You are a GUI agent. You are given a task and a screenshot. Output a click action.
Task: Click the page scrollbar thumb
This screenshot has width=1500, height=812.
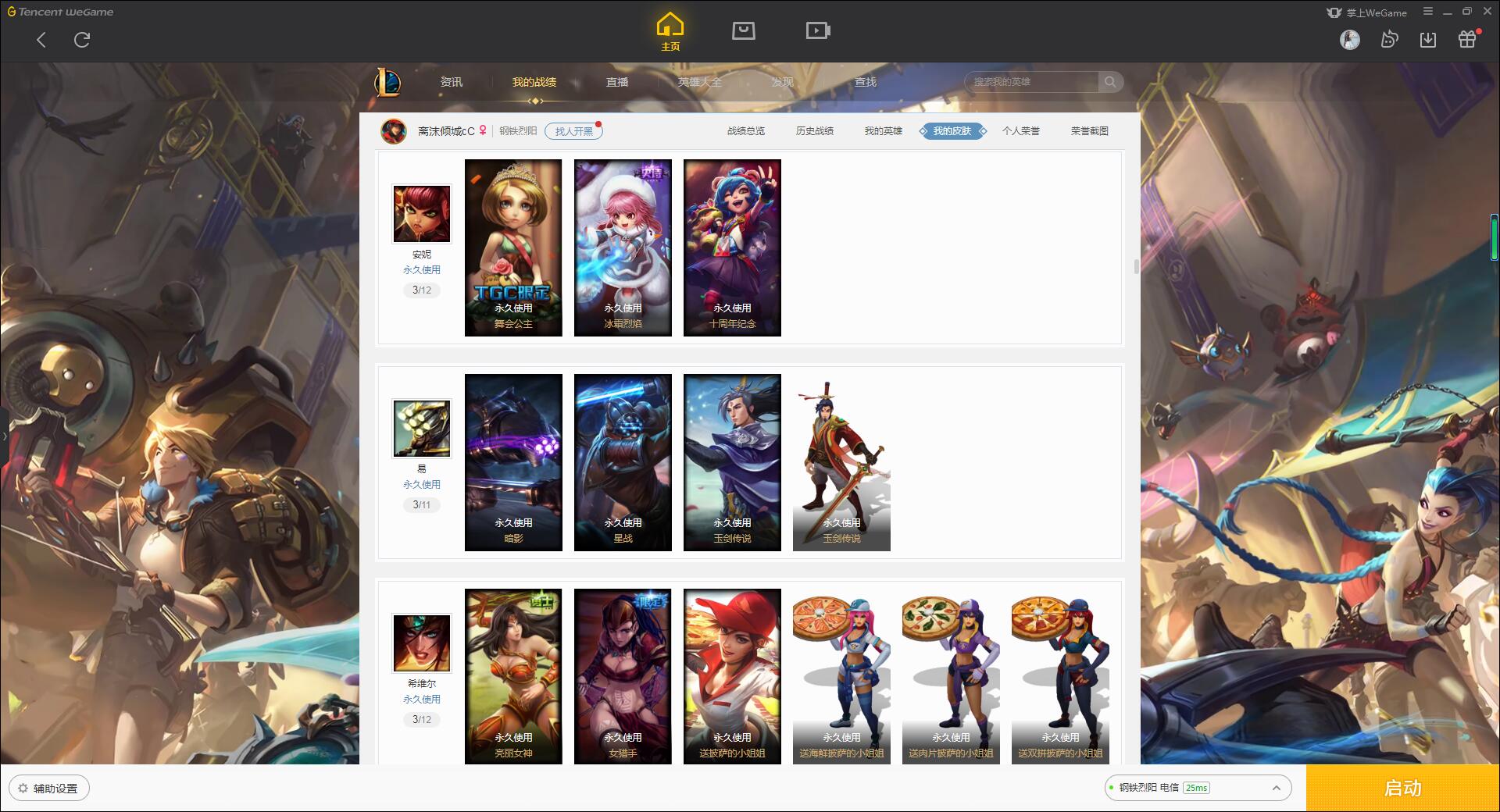coord(1136,266)
